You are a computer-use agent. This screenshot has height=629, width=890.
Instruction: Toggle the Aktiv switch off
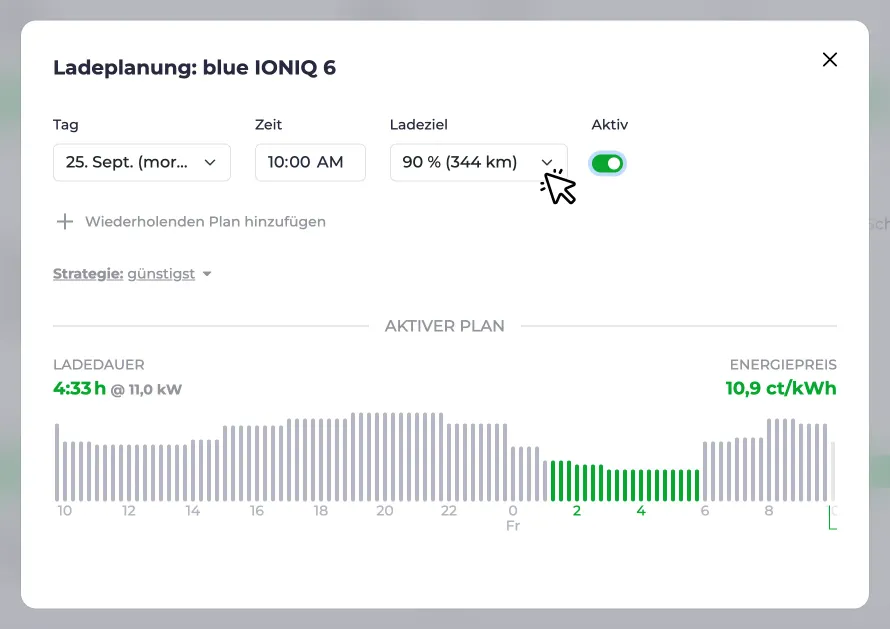(x=607, y=163)
